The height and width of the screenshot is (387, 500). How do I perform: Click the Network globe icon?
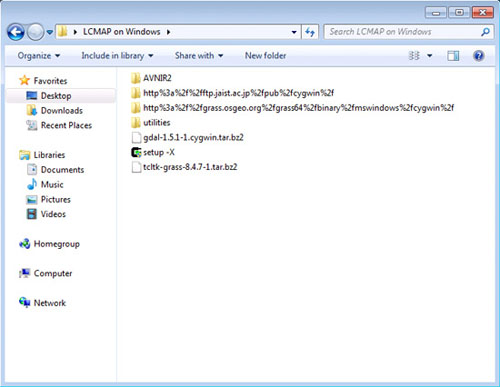pyautogui.click(x=24, y=303)
